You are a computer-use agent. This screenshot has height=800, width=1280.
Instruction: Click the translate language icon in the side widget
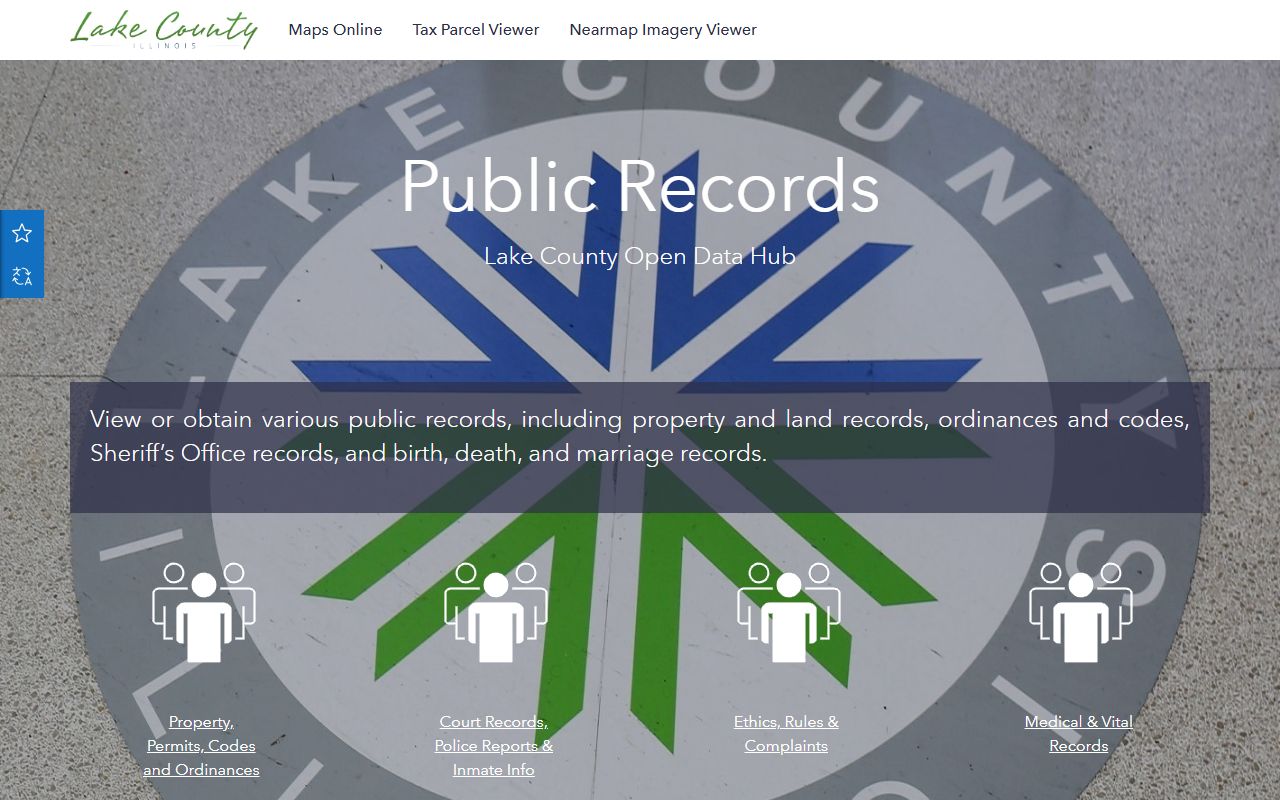pos(22,276)
